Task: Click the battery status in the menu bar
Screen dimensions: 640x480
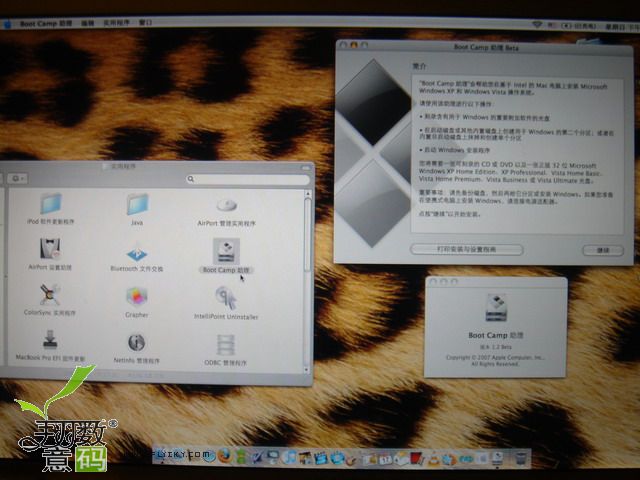Action: tap(579, 26)
